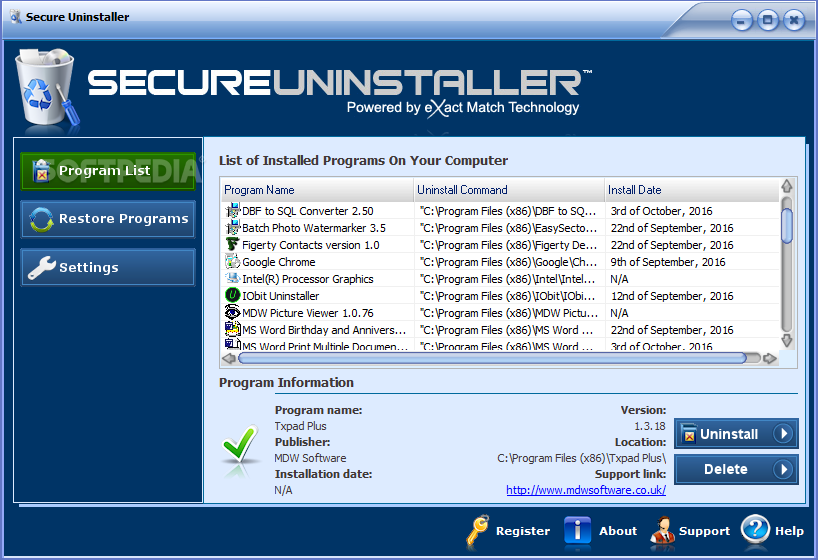Click the Google Chrome program icon
Screen dimensions: 818x560
tap(232, 261)
